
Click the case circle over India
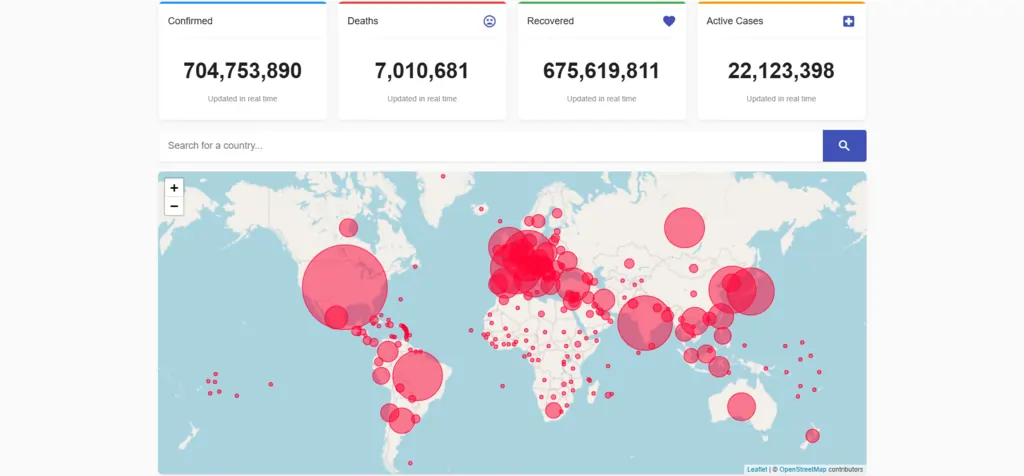(645, 323)
